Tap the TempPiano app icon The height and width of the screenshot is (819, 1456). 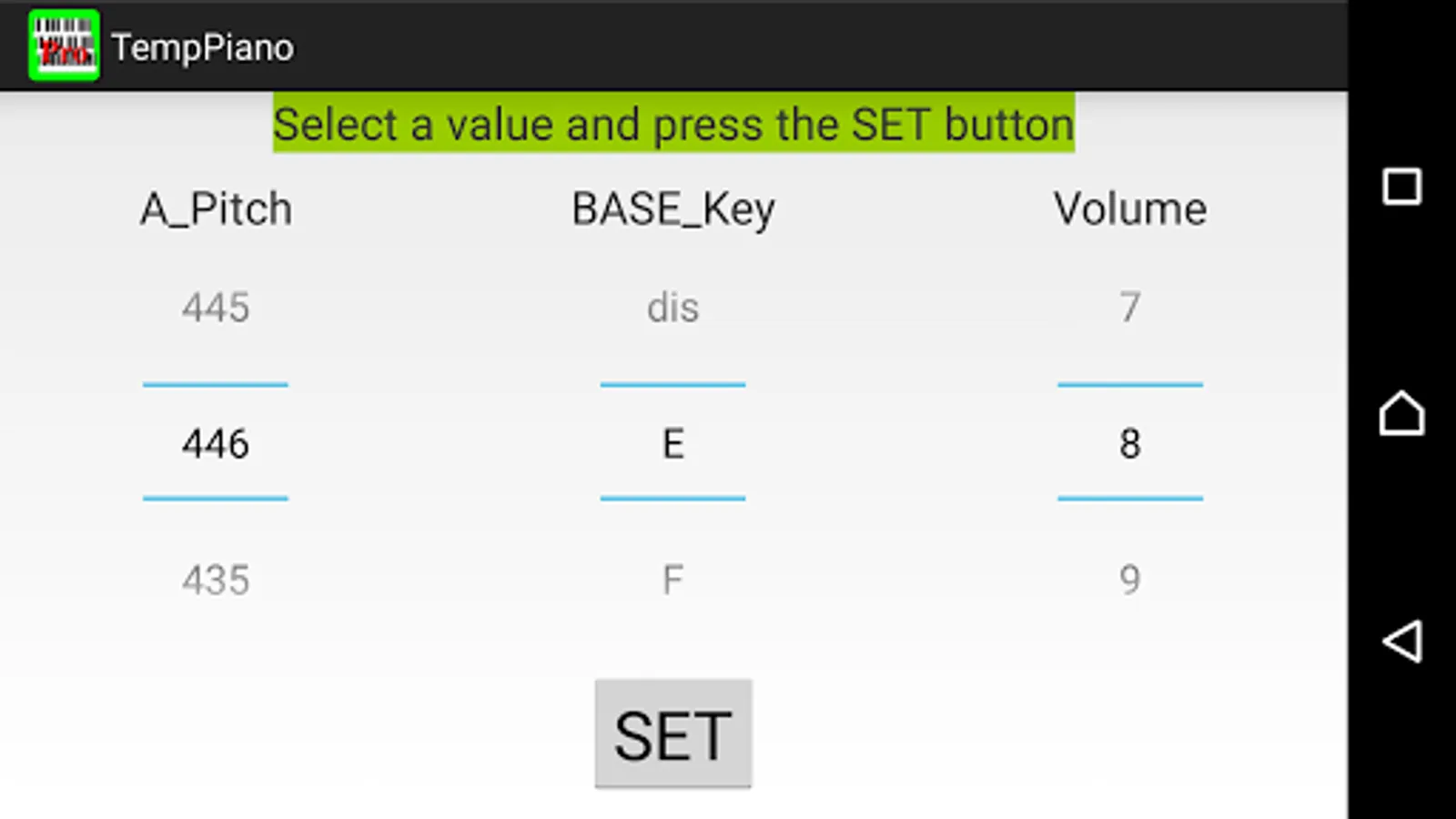pyautogui.click(x=64, y=45)
